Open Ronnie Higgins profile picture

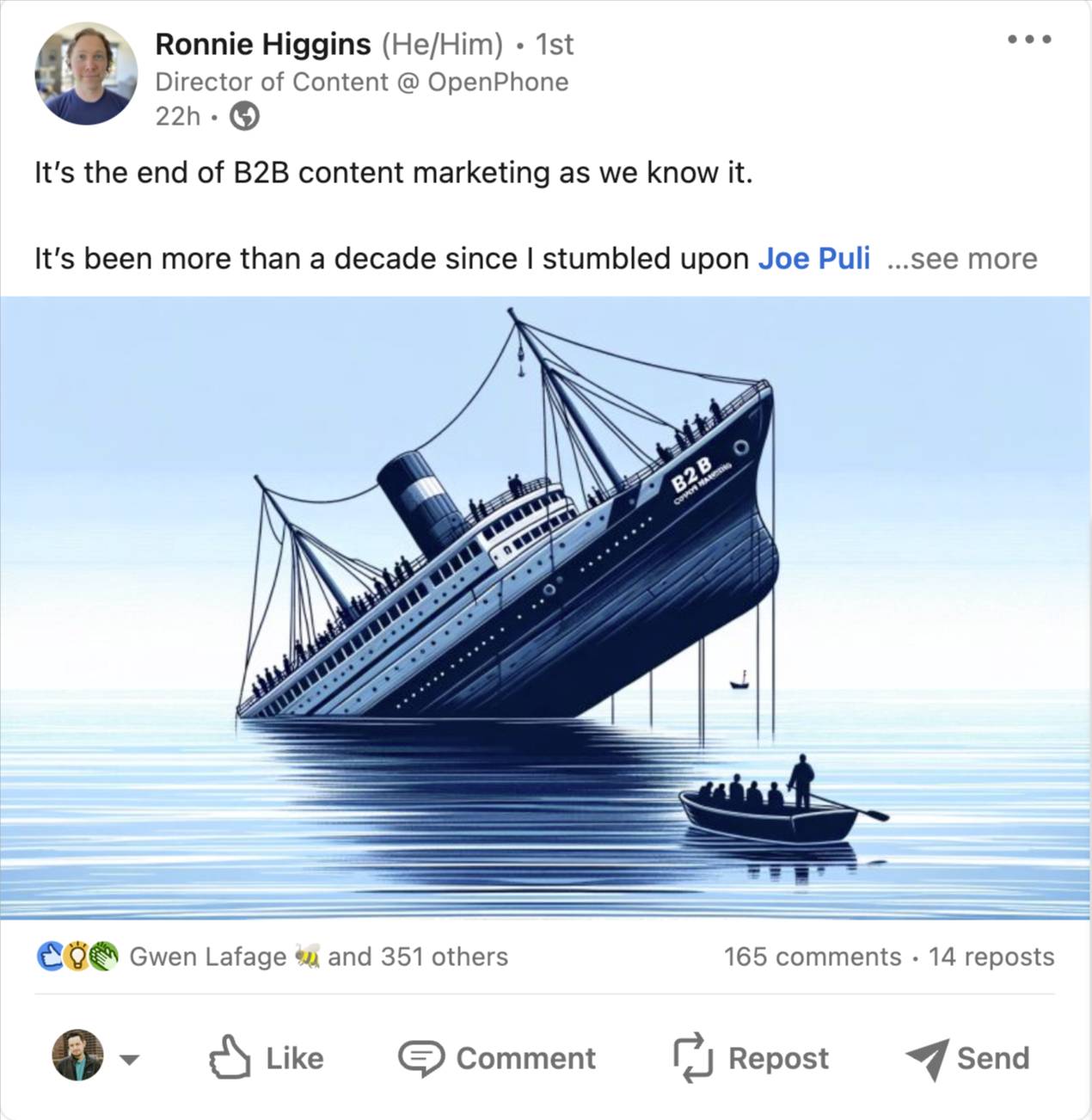86,74
